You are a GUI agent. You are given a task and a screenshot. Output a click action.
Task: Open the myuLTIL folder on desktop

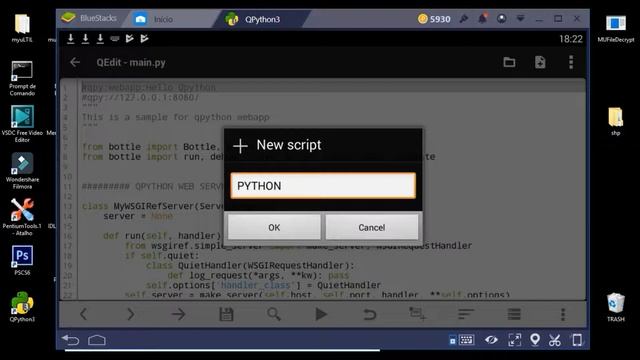click(x=22, y=28)
